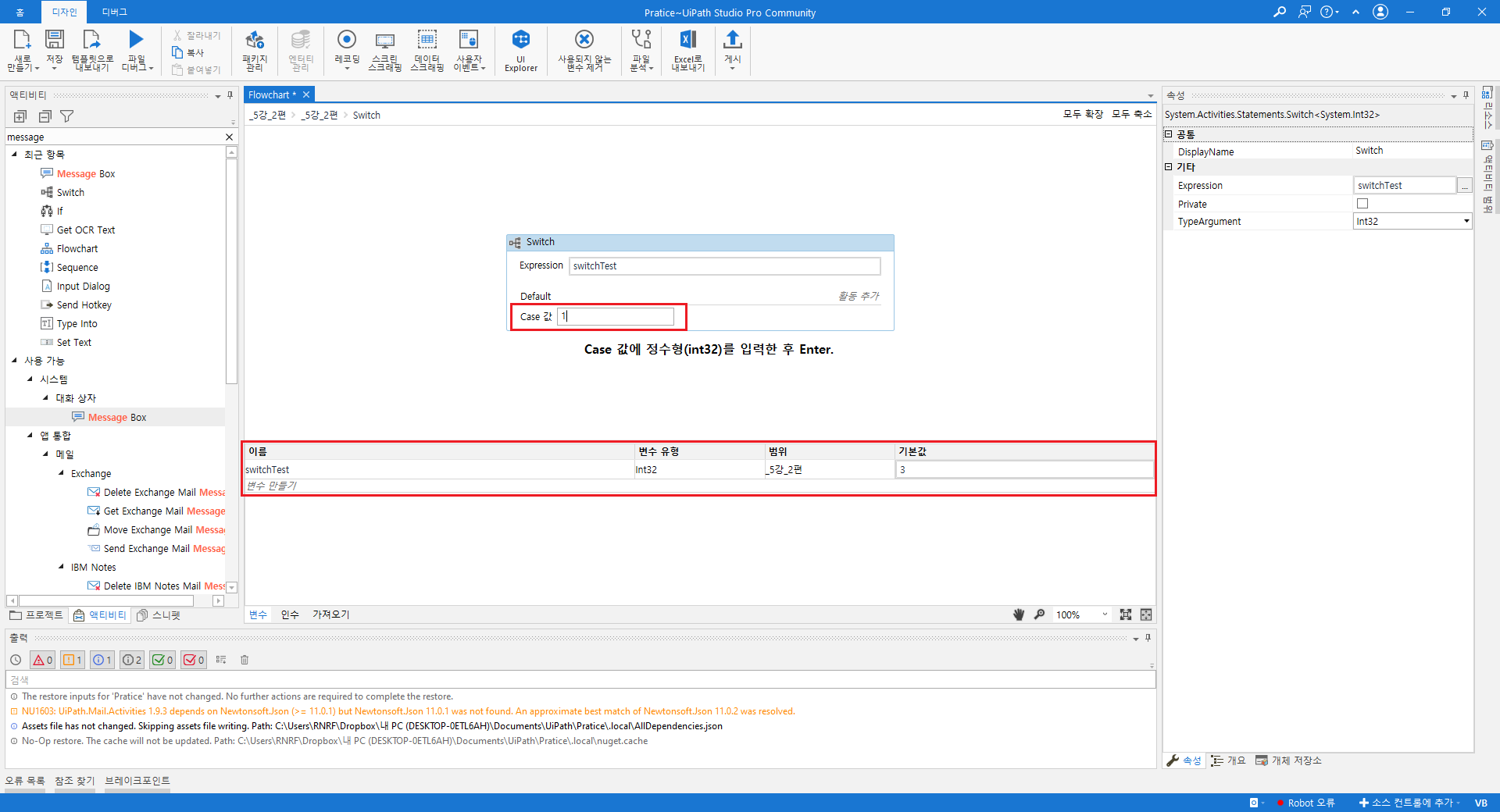Switch to the 디자인 ribbon tab
This screenshot has width=1500, height=812.
(65, 12)
